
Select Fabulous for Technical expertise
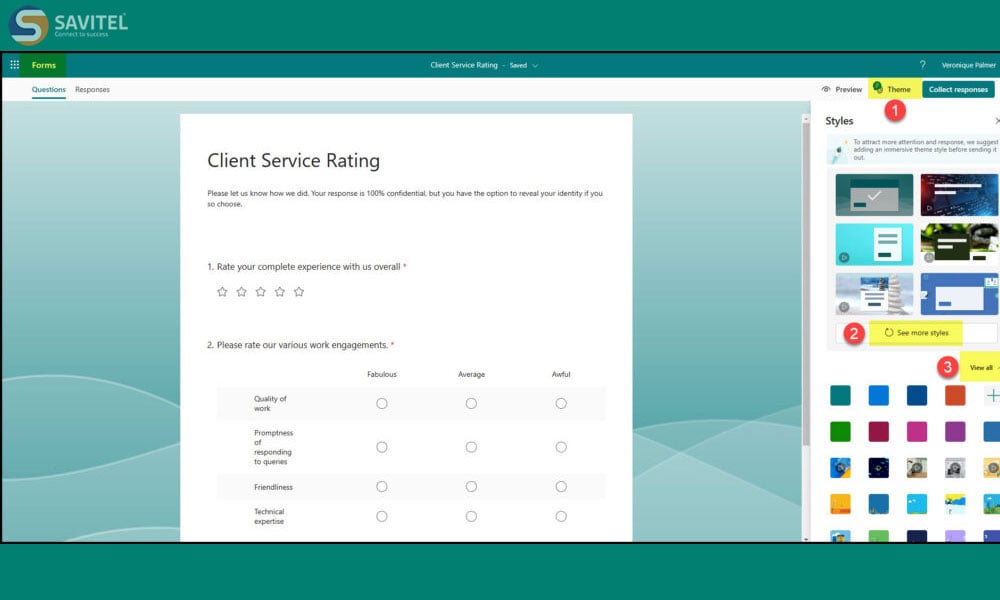tap(381, 516)
